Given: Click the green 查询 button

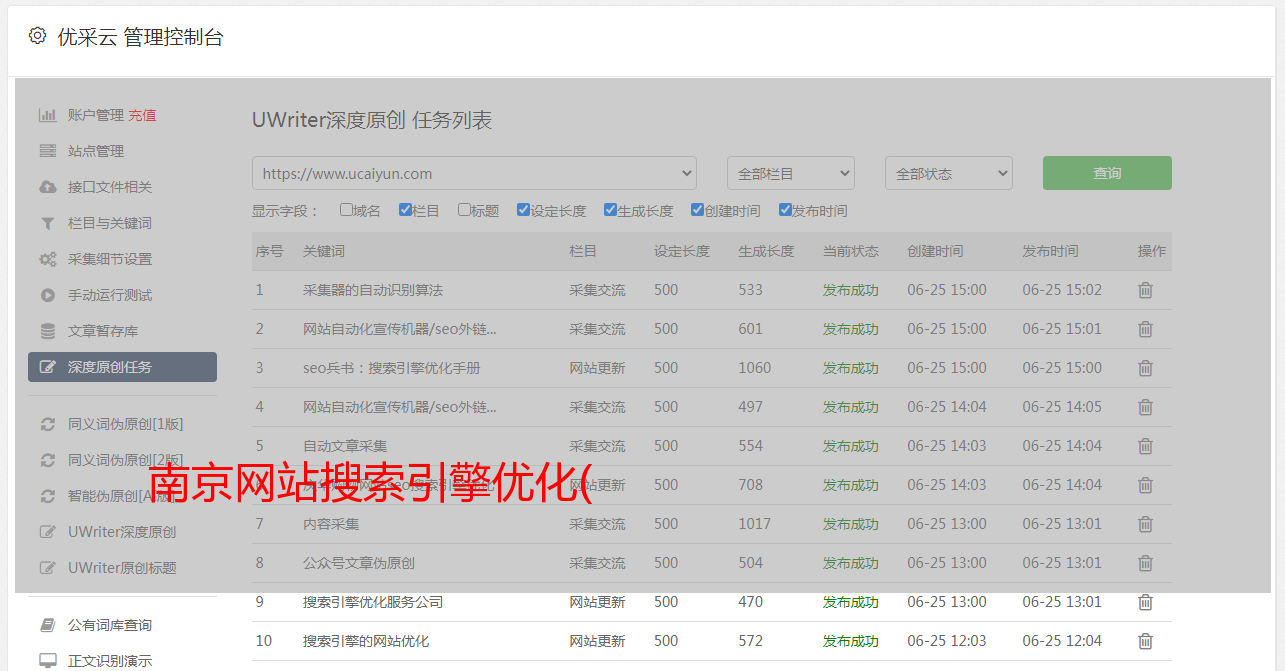Looking at the screenshot, I should coord(1107,173).
